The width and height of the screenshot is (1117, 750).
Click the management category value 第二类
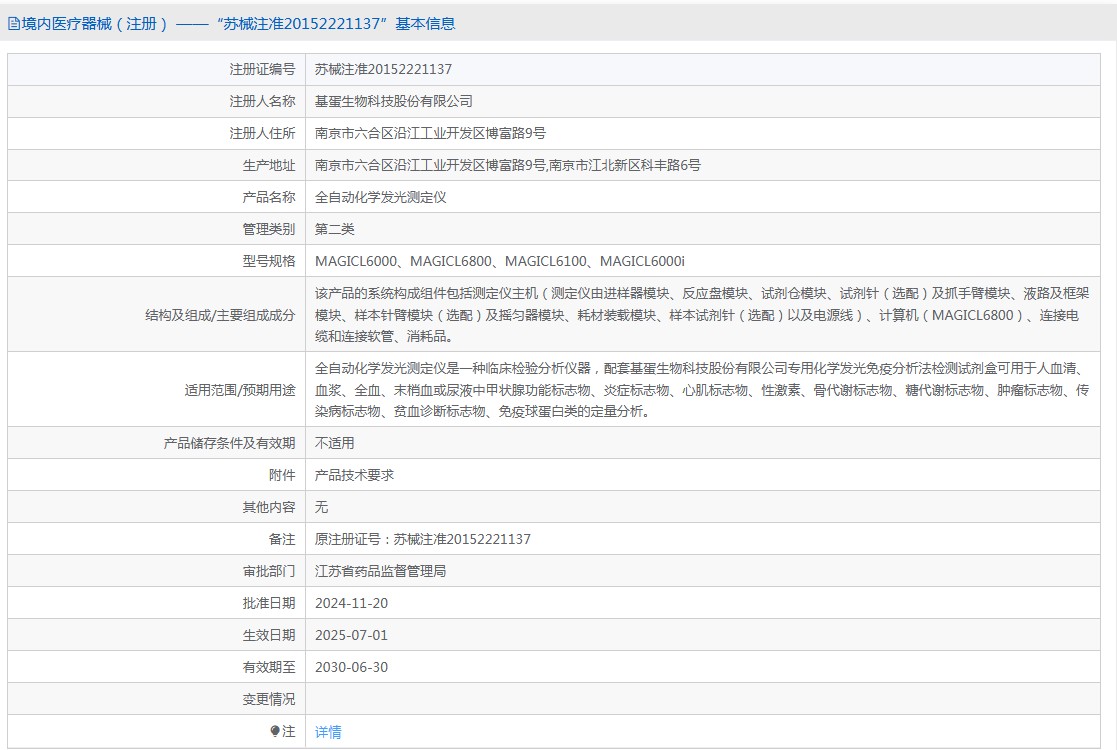[334, 229]
